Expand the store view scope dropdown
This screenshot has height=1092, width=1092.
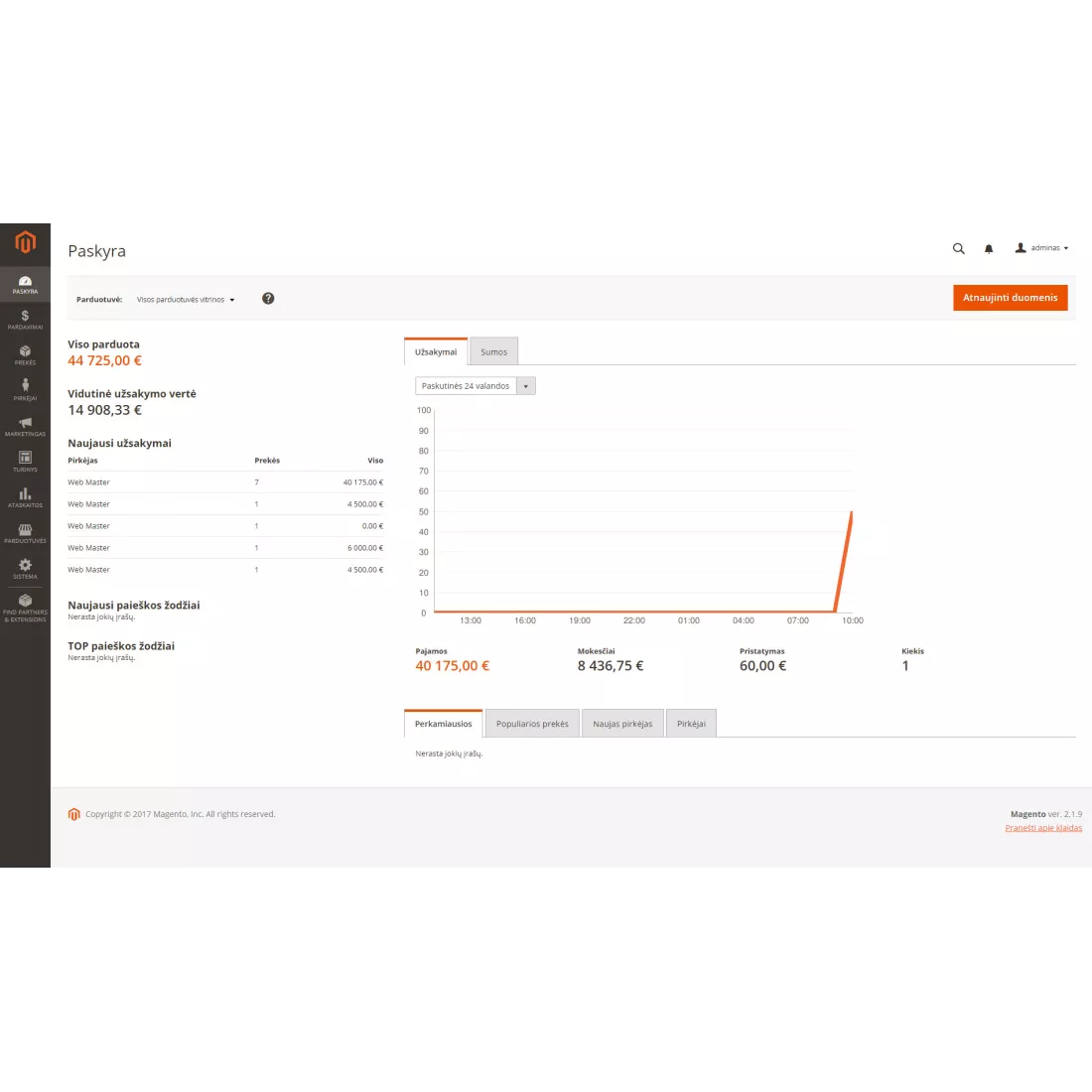(x=186, y=300)
